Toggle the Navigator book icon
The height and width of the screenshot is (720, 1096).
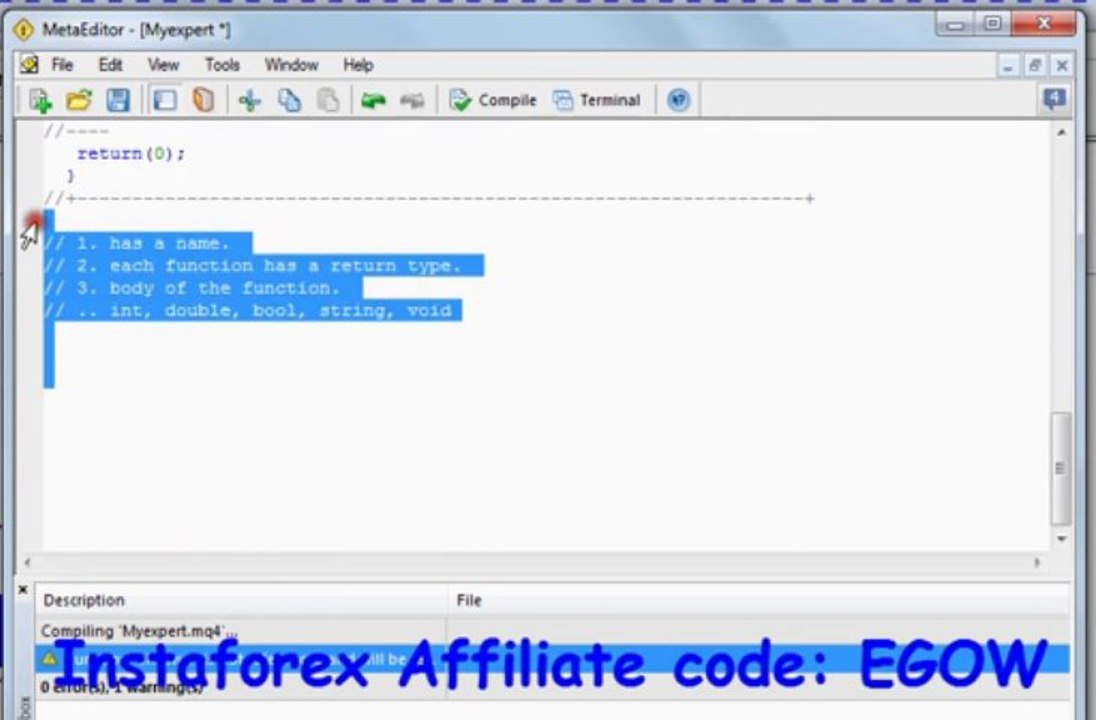[203, 101]
